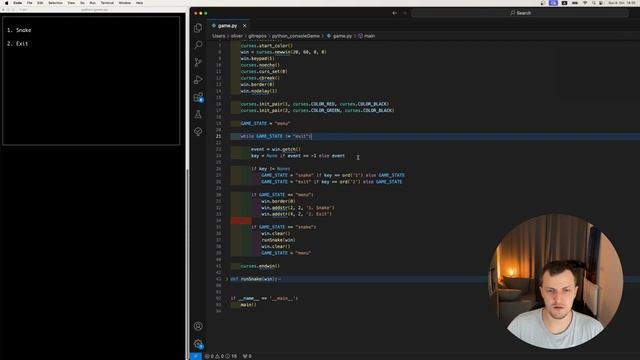Viewport: 640px width, 360px height.
Task: Open the Source Control view
Action: [198, 62]
